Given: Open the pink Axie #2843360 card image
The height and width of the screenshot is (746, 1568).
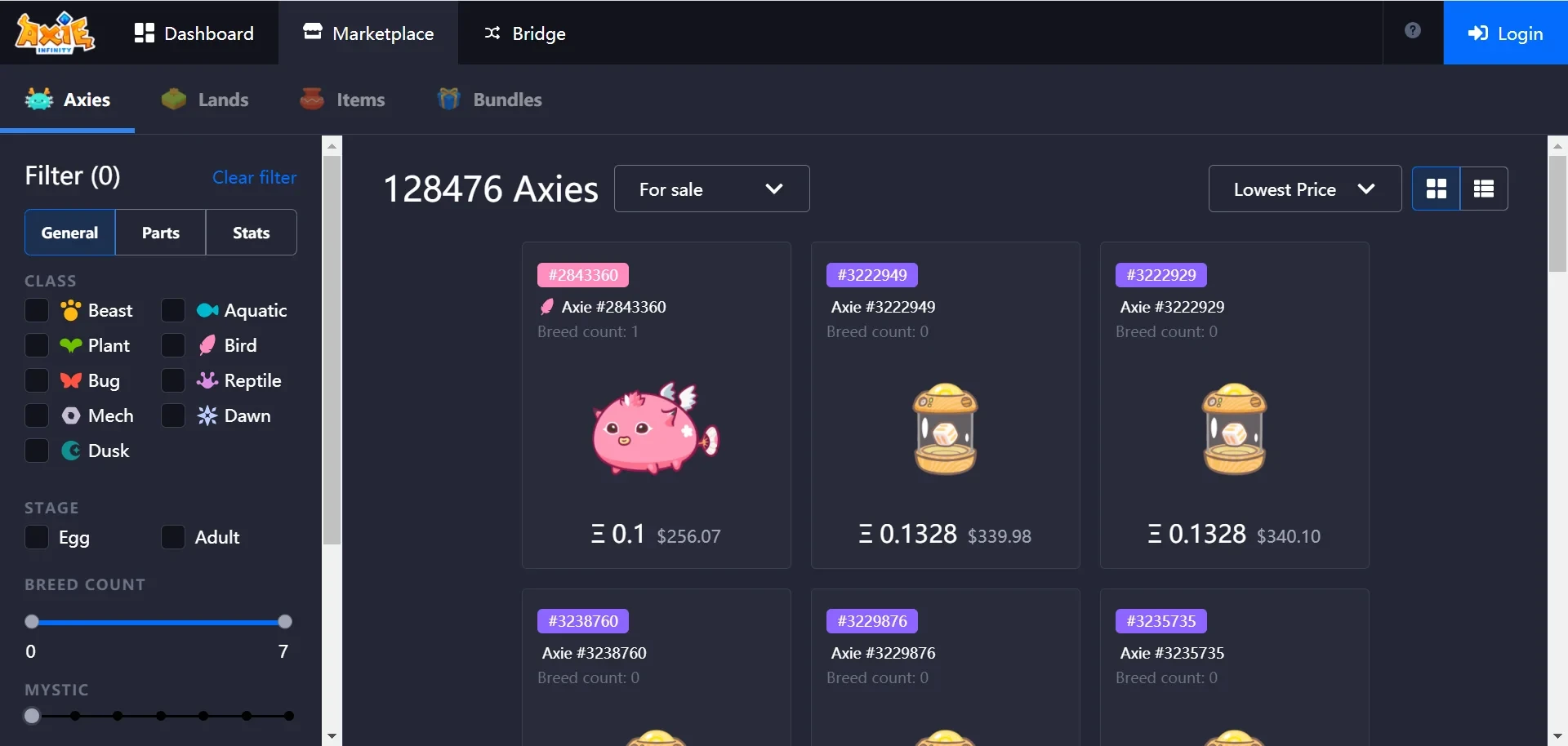Looking at the screenshot, I should [x=656, y=429].
